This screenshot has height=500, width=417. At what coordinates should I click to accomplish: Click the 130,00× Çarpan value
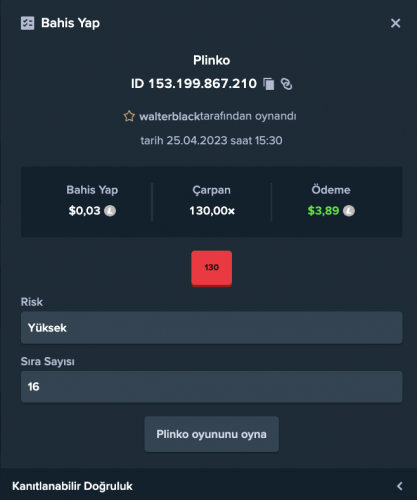pyautogui.click(x=212, y=211)
